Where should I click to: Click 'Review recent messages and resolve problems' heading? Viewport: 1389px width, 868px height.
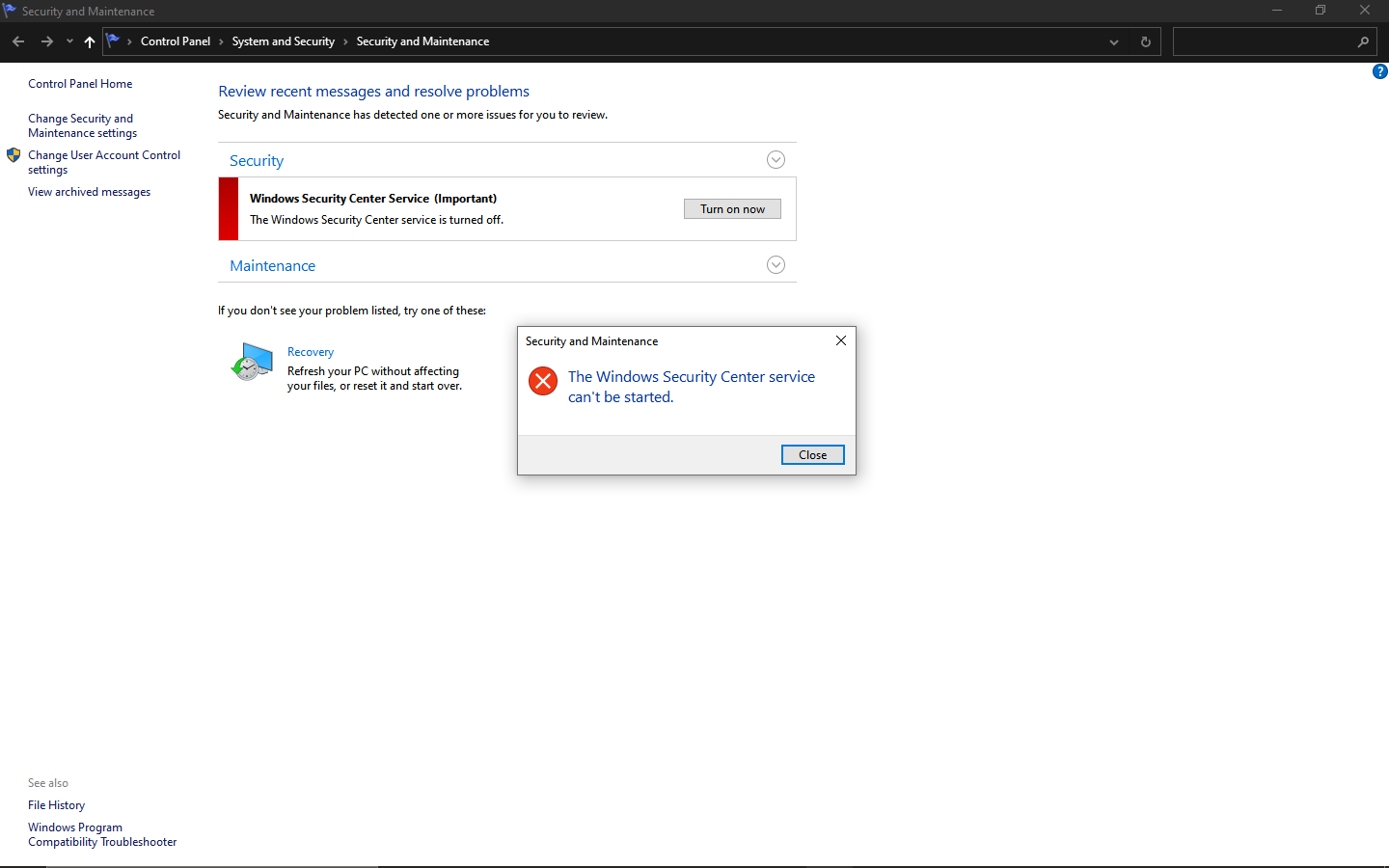click(373, 92)
